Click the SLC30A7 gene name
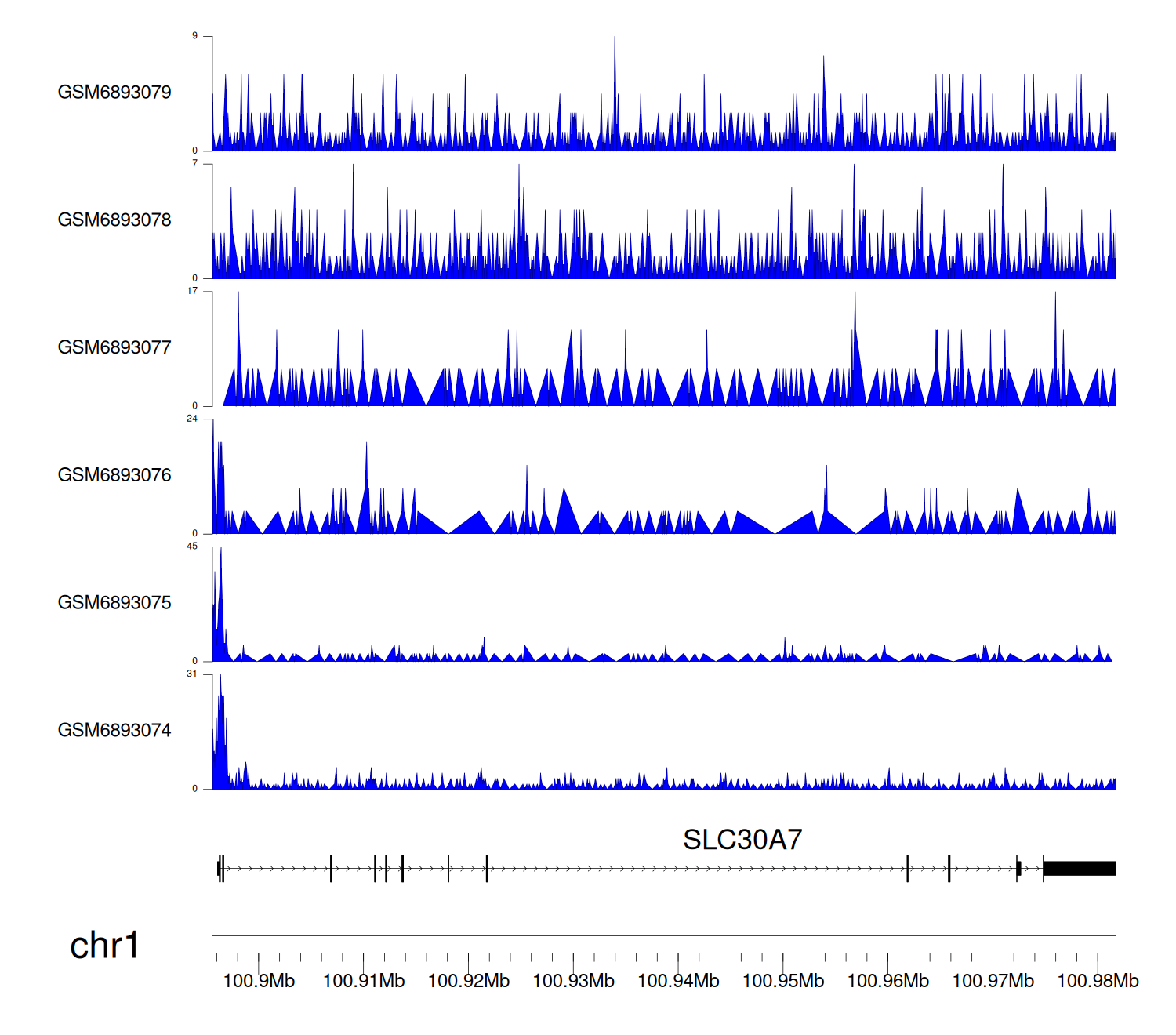The width and height of the screenshot is (1176, 1035). click(x=742, y=840)
